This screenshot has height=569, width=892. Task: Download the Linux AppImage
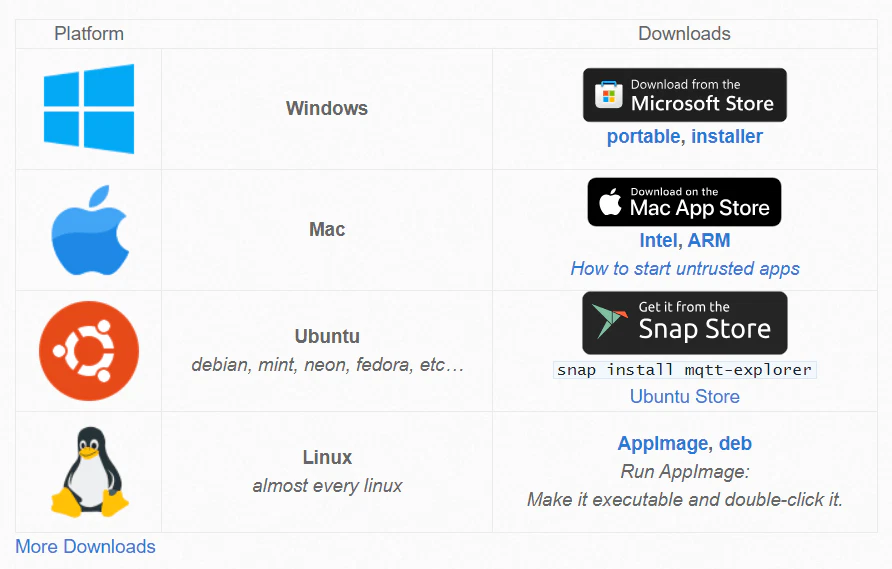pos(663,444)
